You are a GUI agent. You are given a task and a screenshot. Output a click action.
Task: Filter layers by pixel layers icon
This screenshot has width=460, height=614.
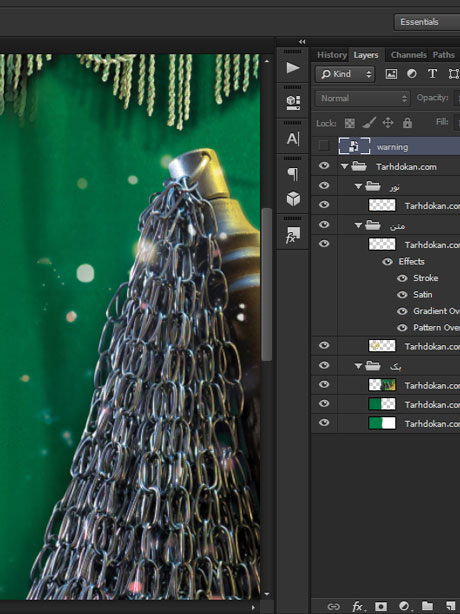click(391, 74)
